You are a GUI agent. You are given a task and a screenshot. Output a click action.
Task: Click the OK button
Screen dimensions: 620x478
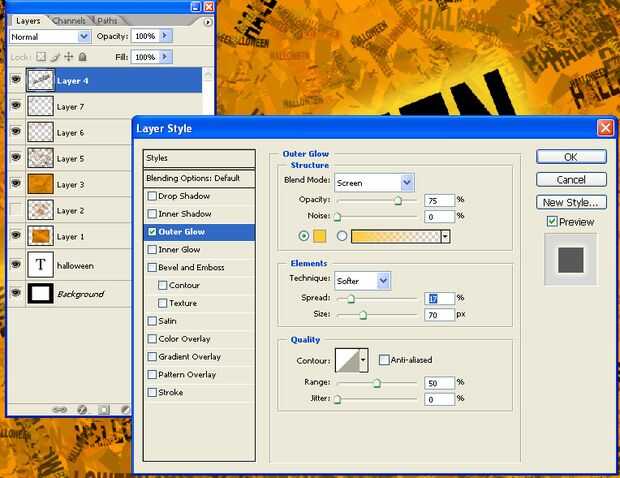click(x=571, y=157)
